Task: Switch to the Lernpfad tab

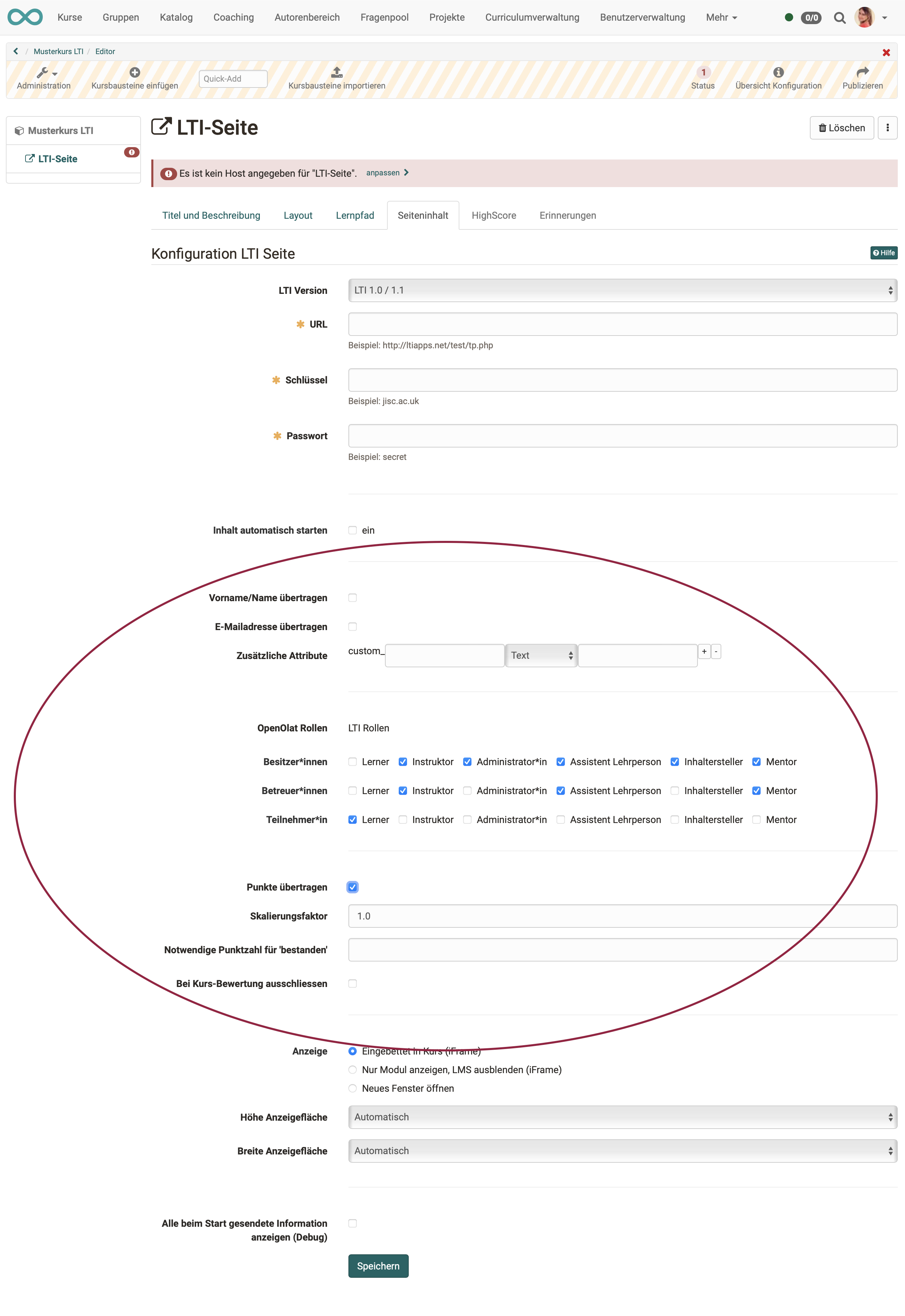Action: click(x=354, y=215)
